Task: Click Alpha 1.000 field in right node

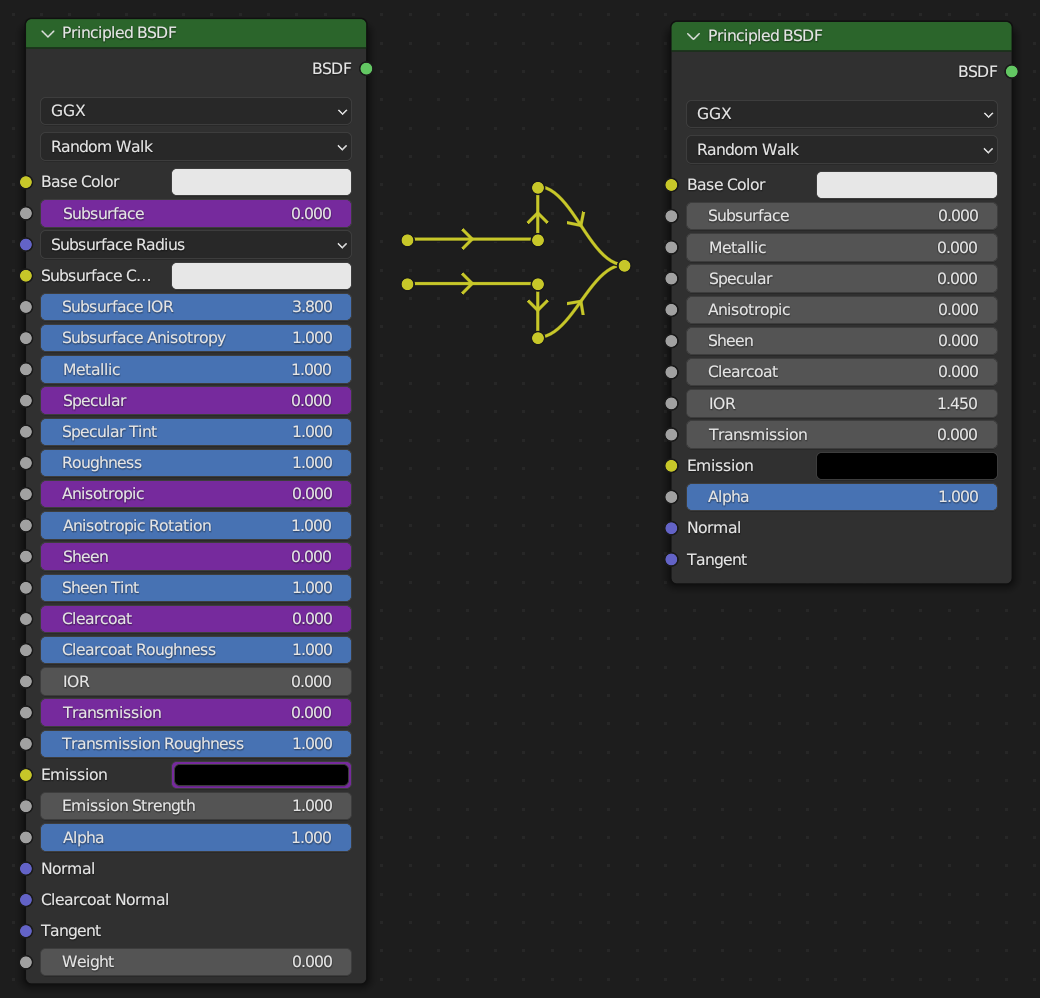Action: (x=841, y=497)
